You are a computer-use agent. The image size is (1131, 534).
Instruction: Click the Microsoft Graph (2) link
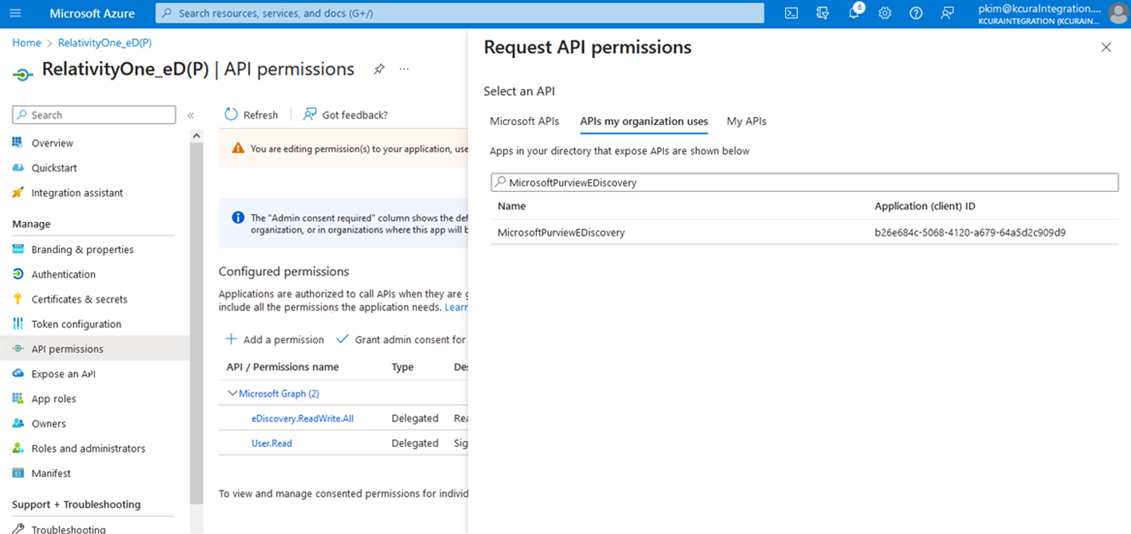tap(279, 393)
